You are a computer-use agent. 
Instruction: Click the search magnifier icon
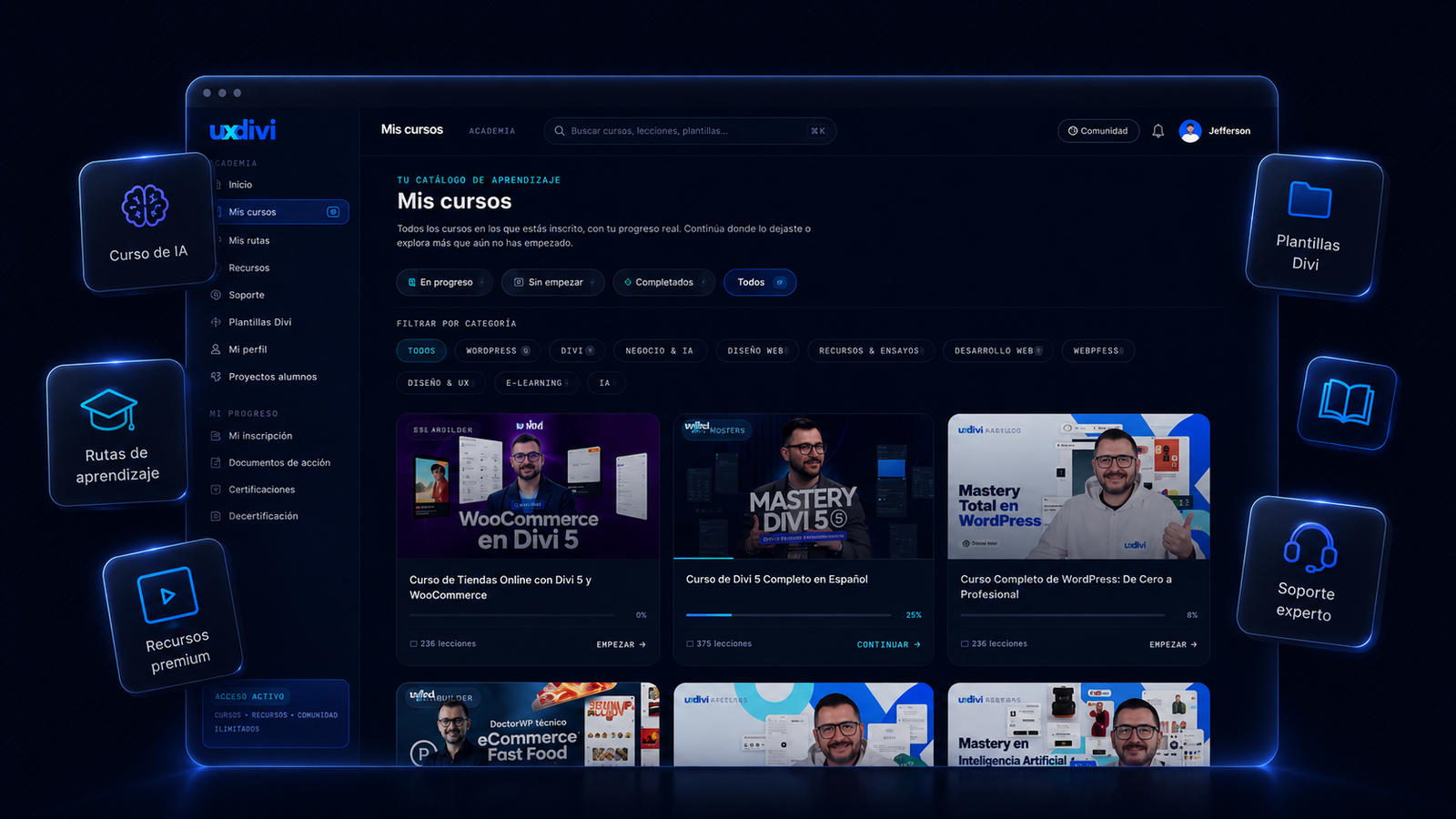560,131
